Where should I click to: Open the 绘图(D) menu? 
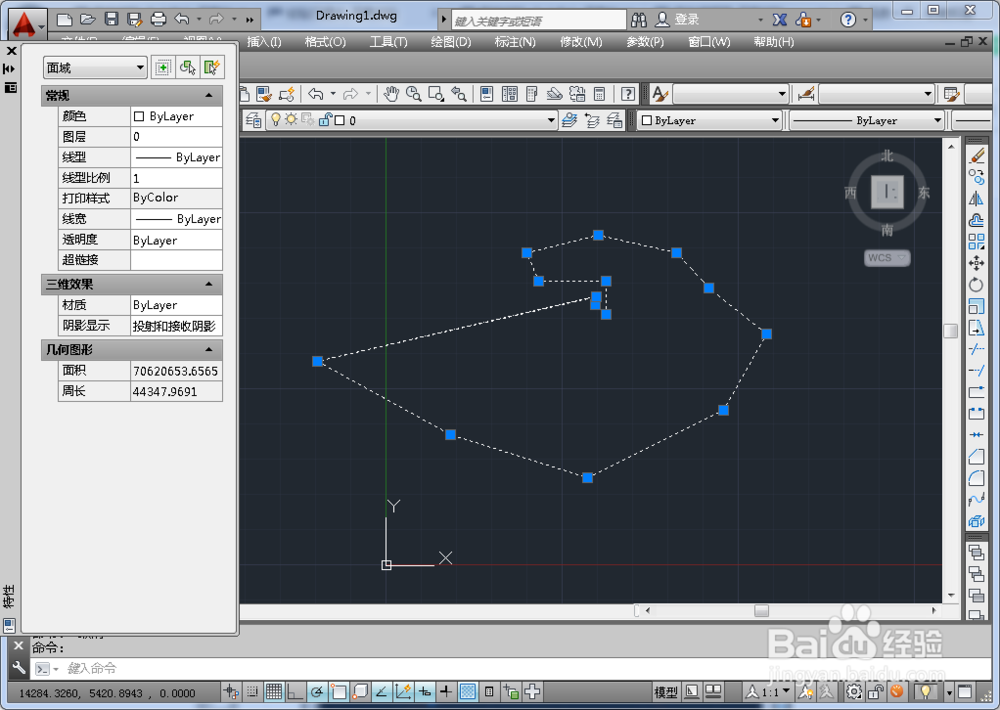click(451, 42)
